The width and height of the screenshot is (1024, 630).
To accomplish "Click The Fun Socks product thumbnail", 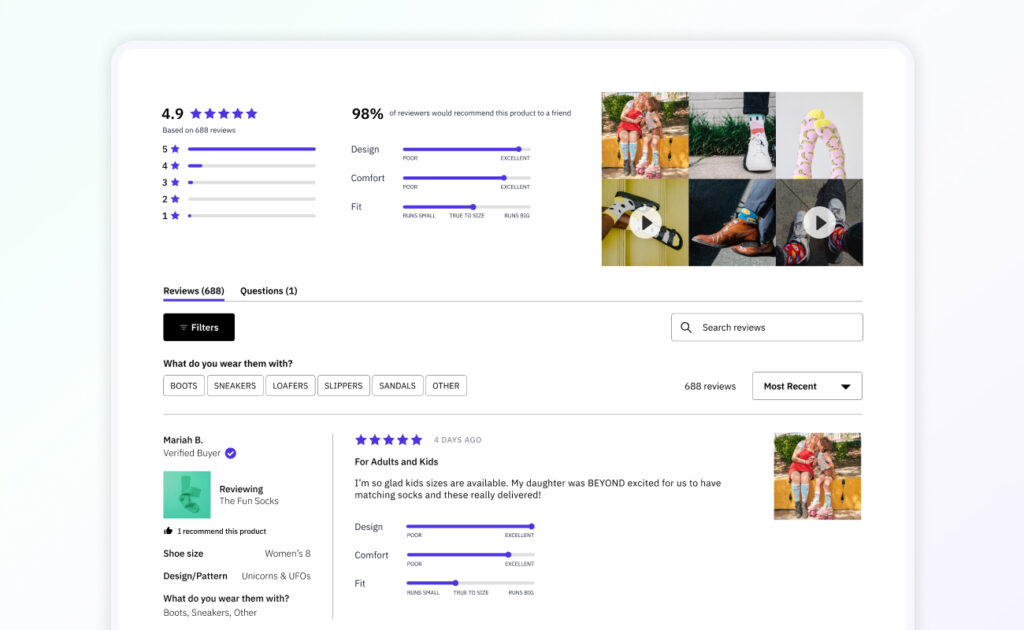I will (x=187, y=495).
